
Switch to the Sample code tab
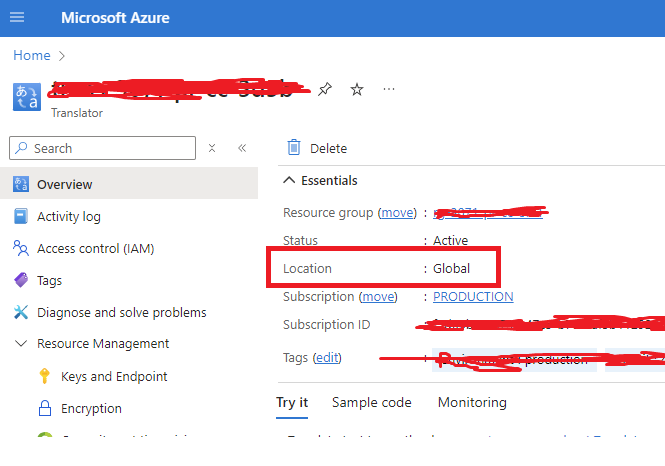pos(370,402)
